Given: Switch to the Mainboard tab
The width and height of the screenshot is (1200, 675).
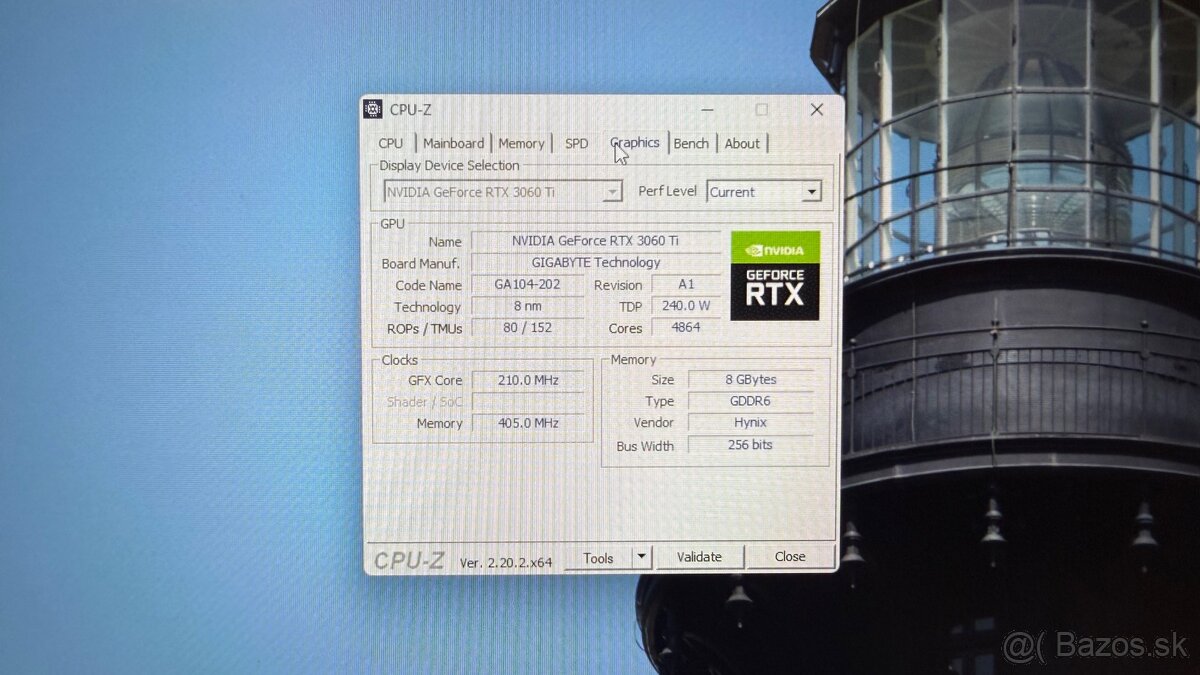Looking at the screenshot, I should point(453,143).
